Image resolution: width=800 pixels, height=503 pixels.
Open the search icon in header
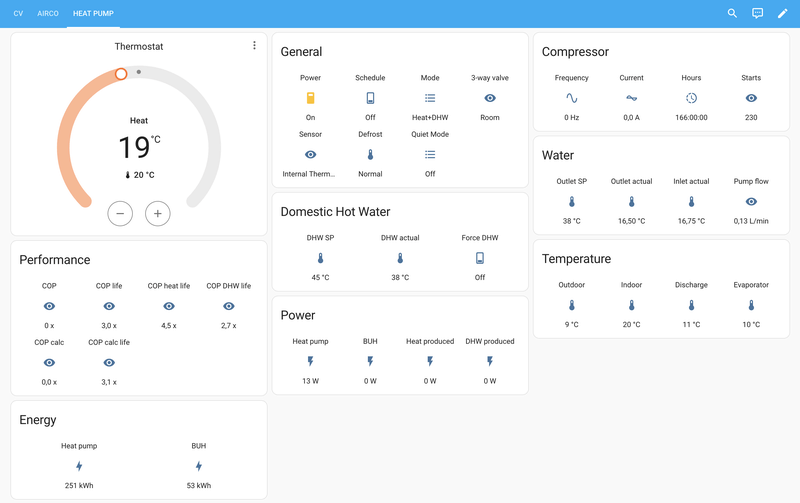click(x=732, y=13)
